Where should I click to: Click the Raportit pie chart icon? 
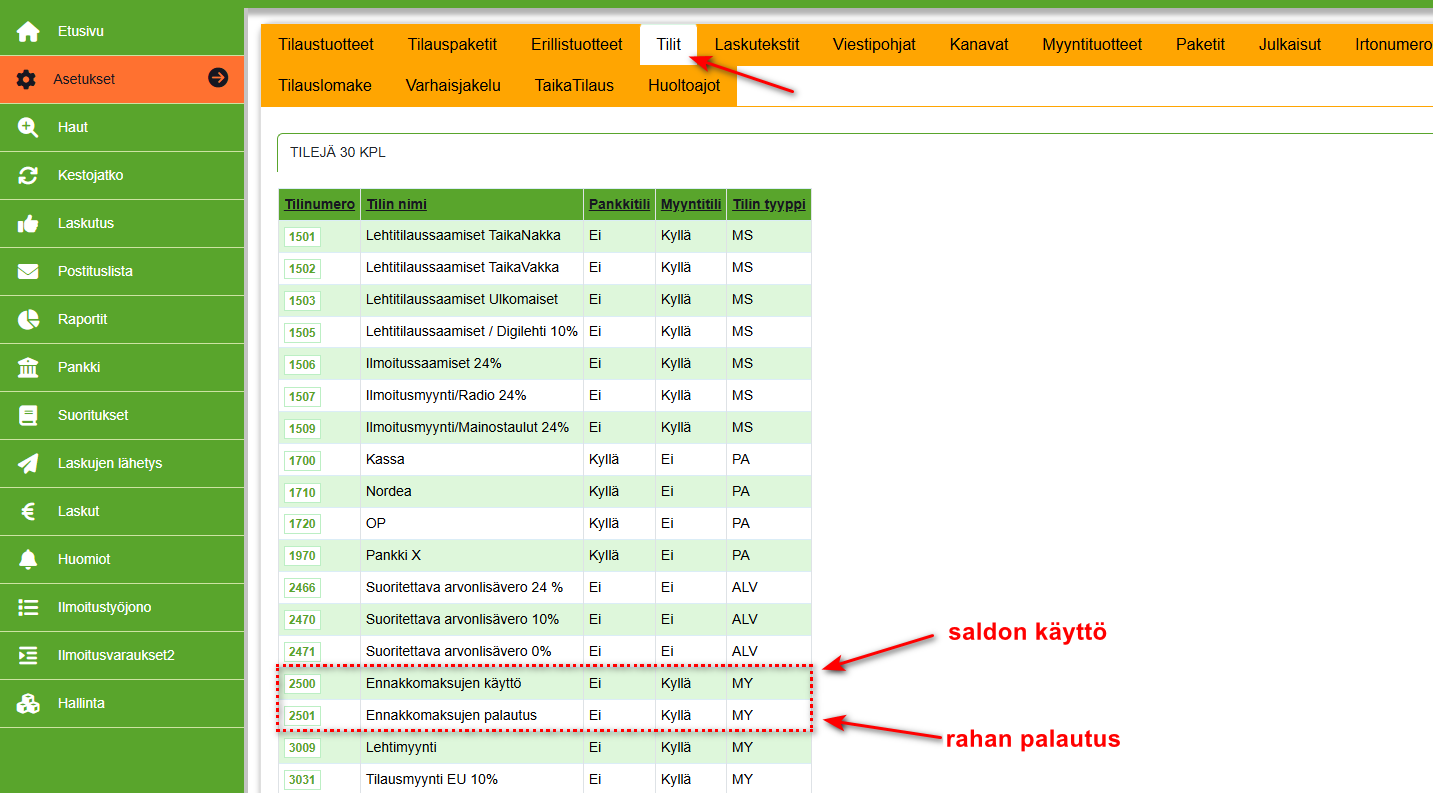(x=28, y=319)
